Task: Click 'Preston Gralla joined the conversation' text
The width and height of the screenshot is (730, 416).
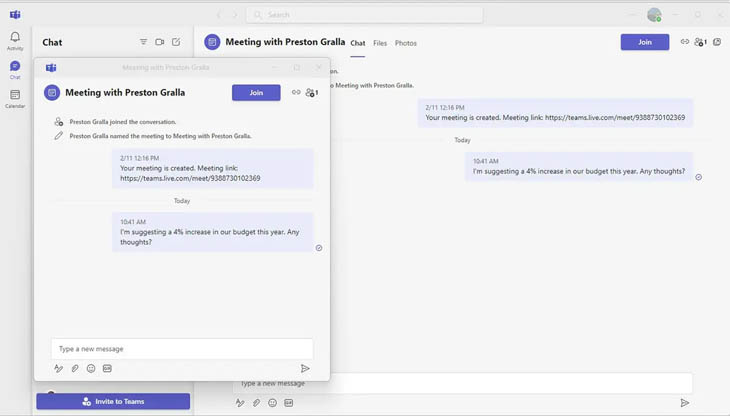Action: (123, 122)
